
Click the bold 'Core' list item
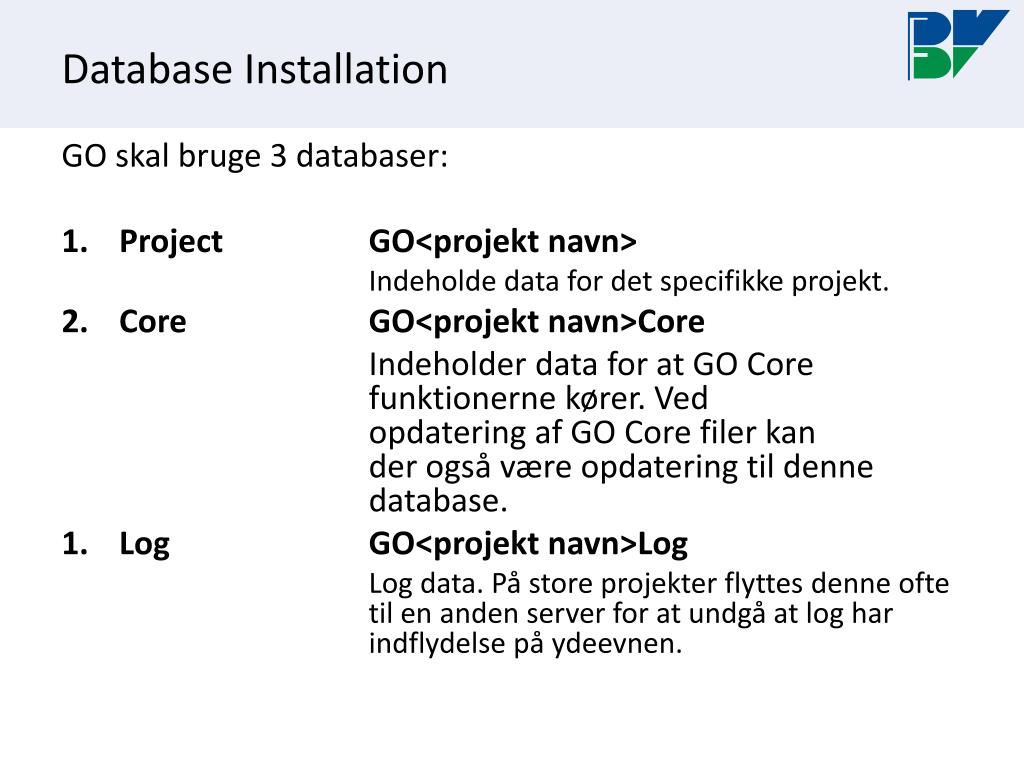pyautogui.click(x=152, y=322)
